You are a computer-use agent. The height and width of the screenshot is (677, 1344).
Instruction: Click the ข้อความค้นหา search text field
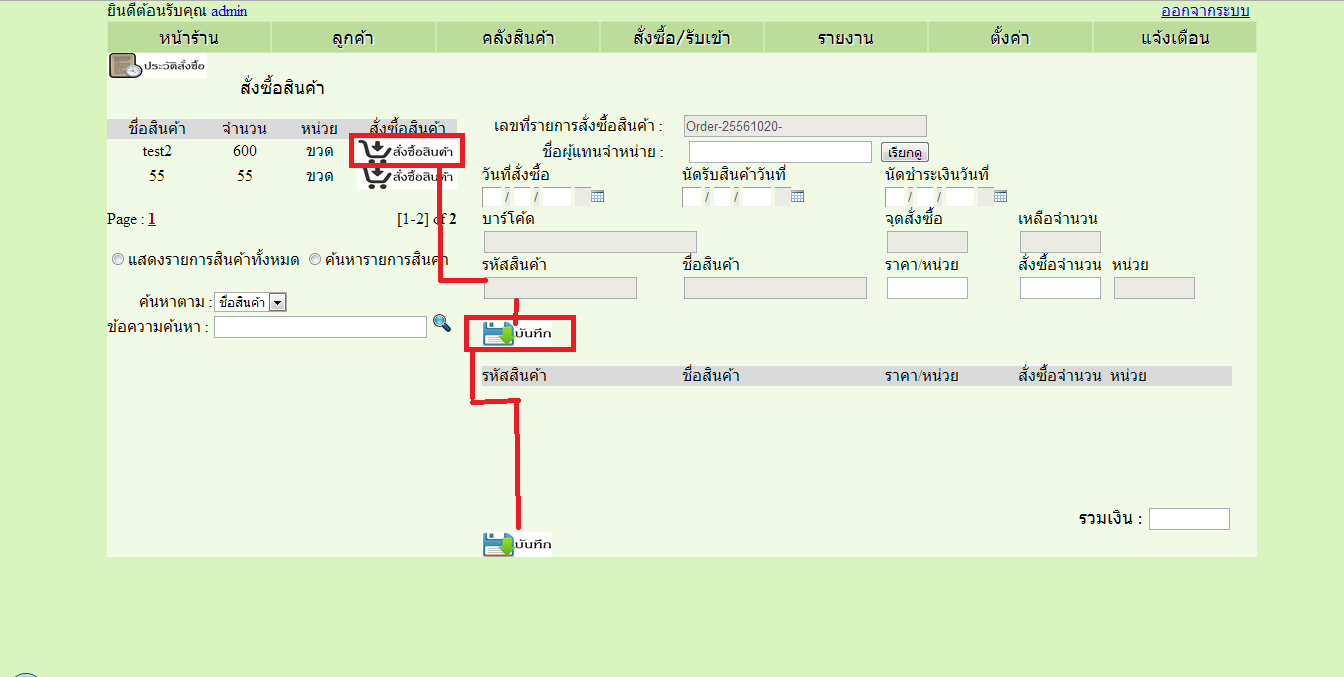(320, 327)
